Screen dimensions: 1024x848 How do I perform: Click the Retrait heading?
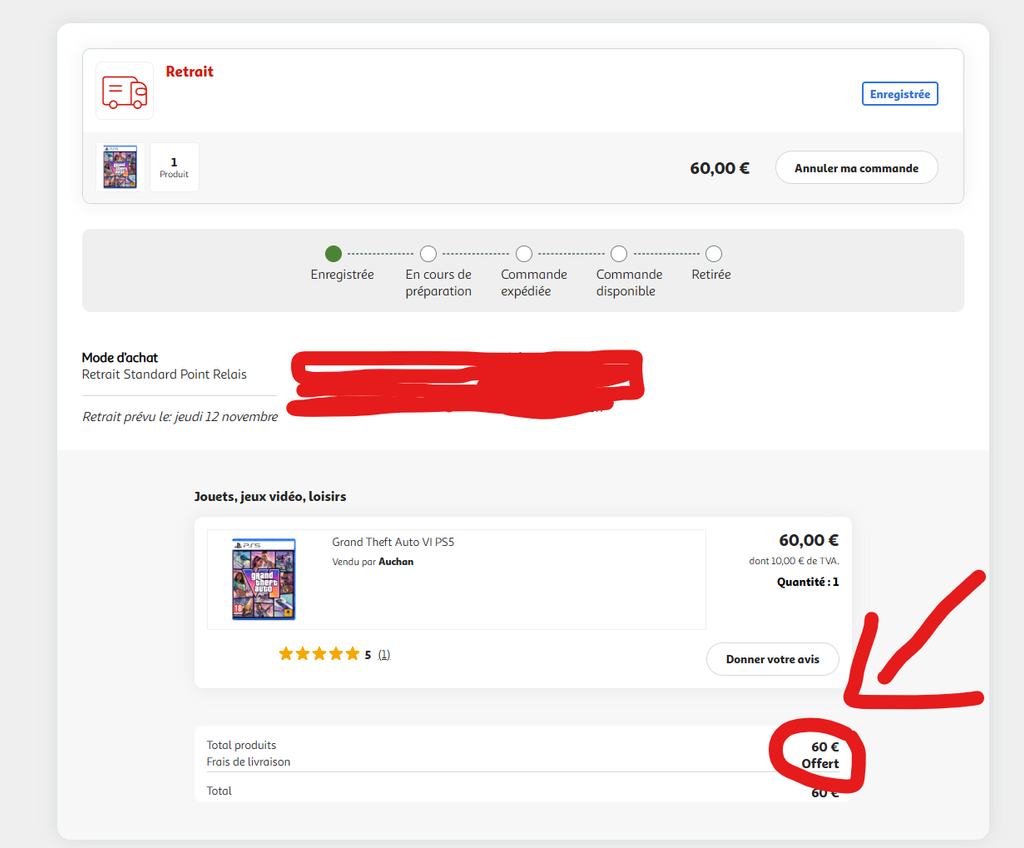tap(189, 72)
